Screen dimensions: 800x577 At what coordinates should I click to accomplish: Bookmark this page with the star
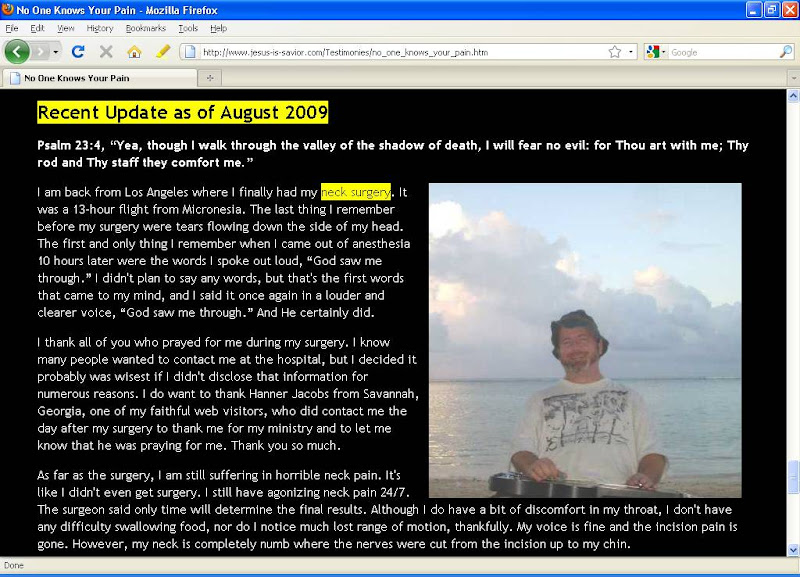coord(613,52)
